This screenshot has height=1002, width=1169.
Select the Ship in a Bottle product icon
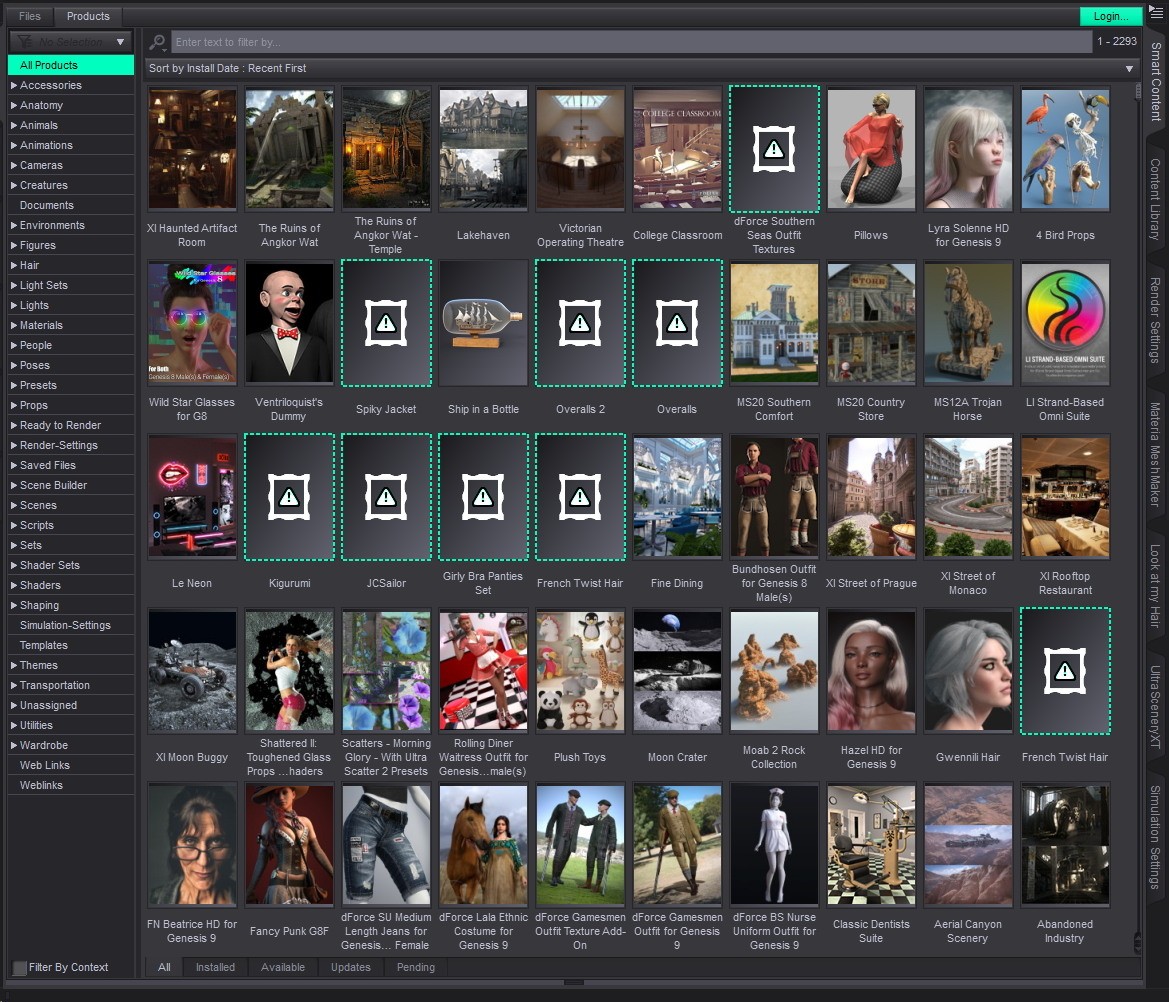483,323
